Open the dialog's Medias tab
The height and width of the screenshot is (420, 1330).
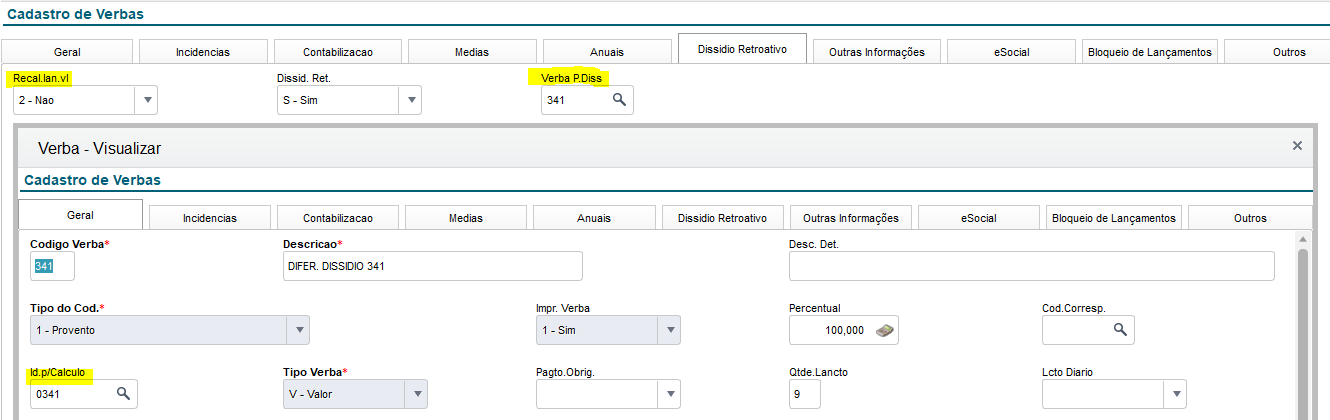tap(466, 218)
